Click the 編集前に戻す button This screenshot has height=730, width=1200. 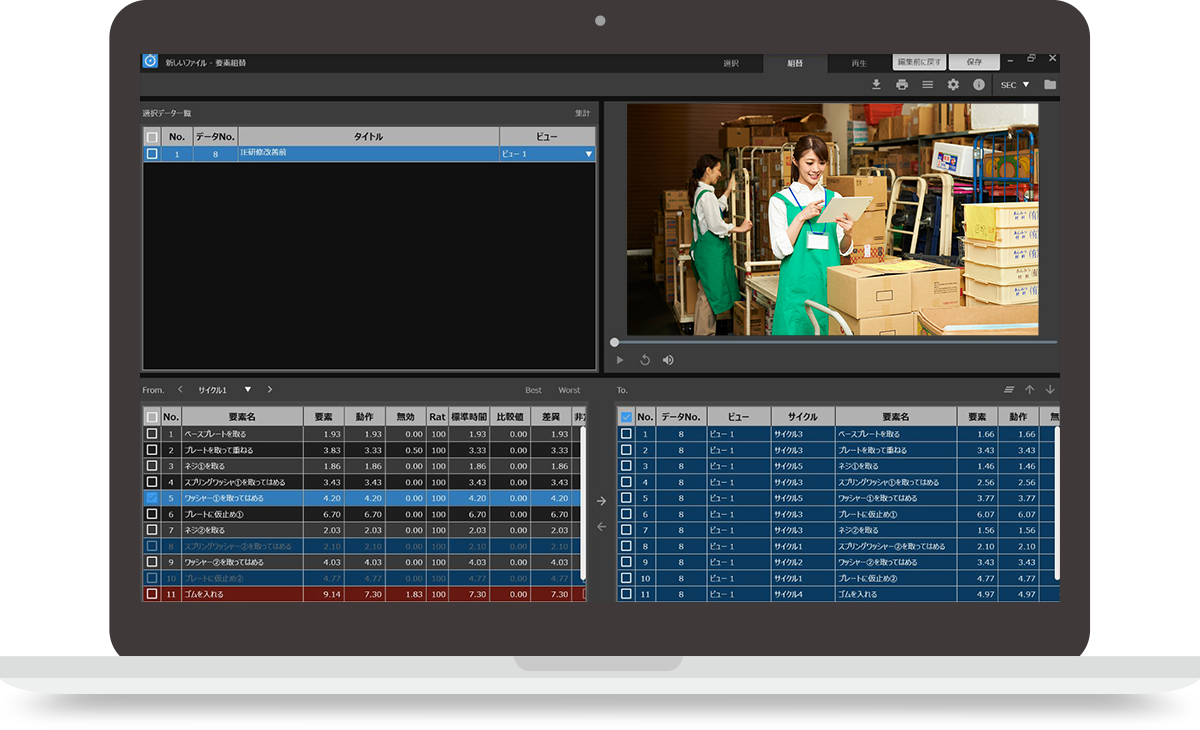click(919, 62)
